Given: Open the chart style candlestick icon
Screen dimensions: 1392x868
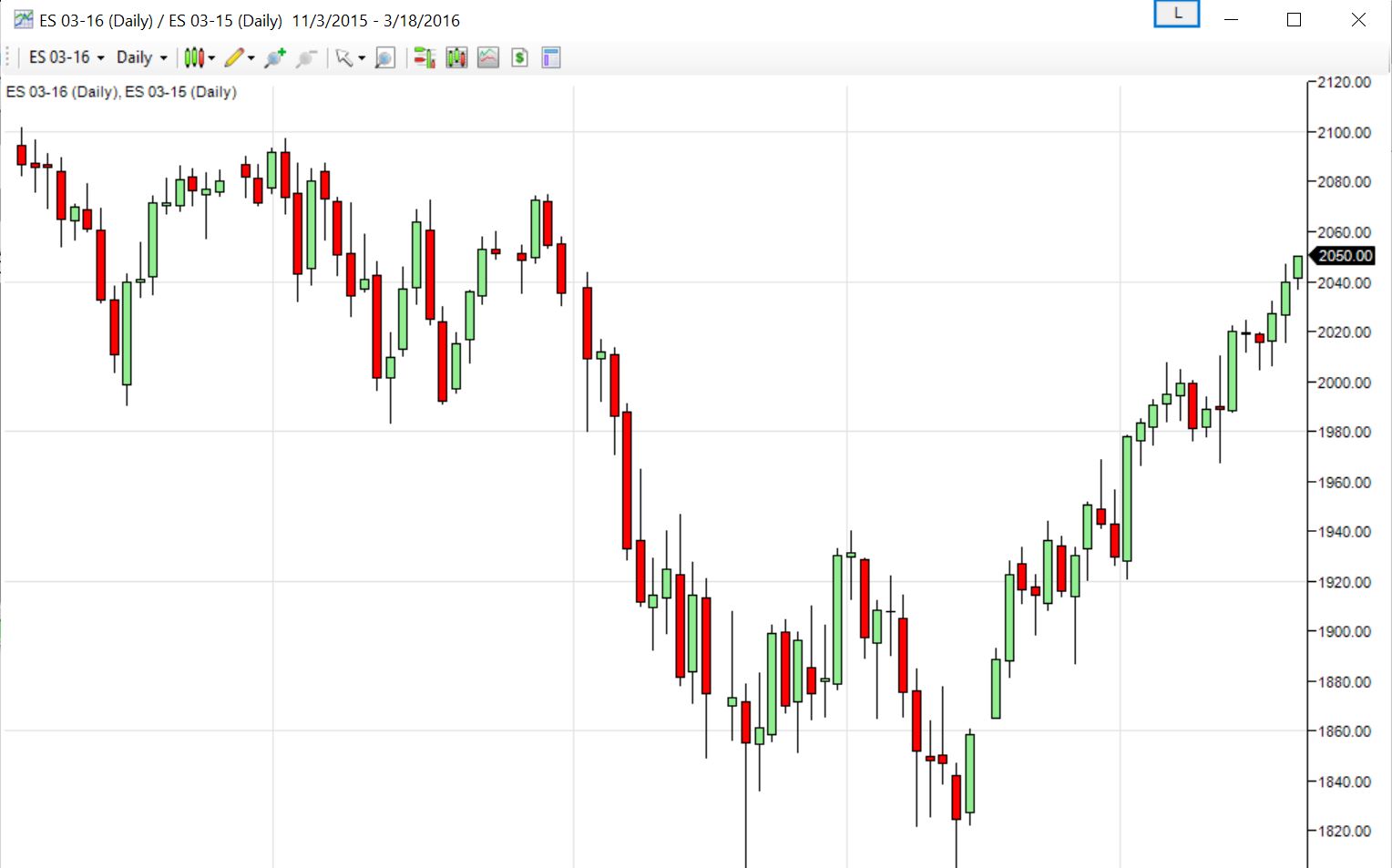Looking at the screenshot, I should [x=193, y=58].
